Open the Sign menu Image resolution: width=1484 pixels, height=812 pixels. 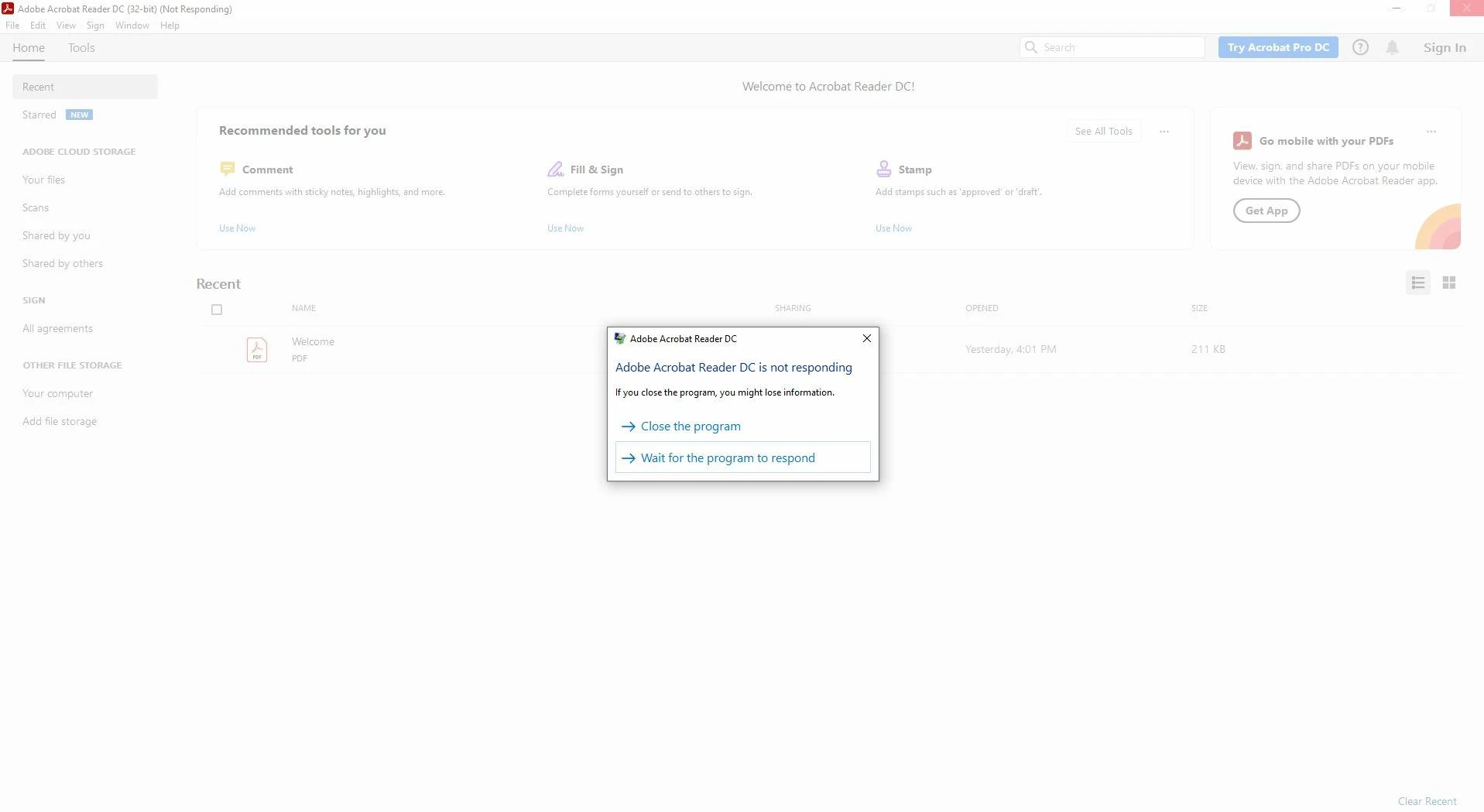[95, 26]
